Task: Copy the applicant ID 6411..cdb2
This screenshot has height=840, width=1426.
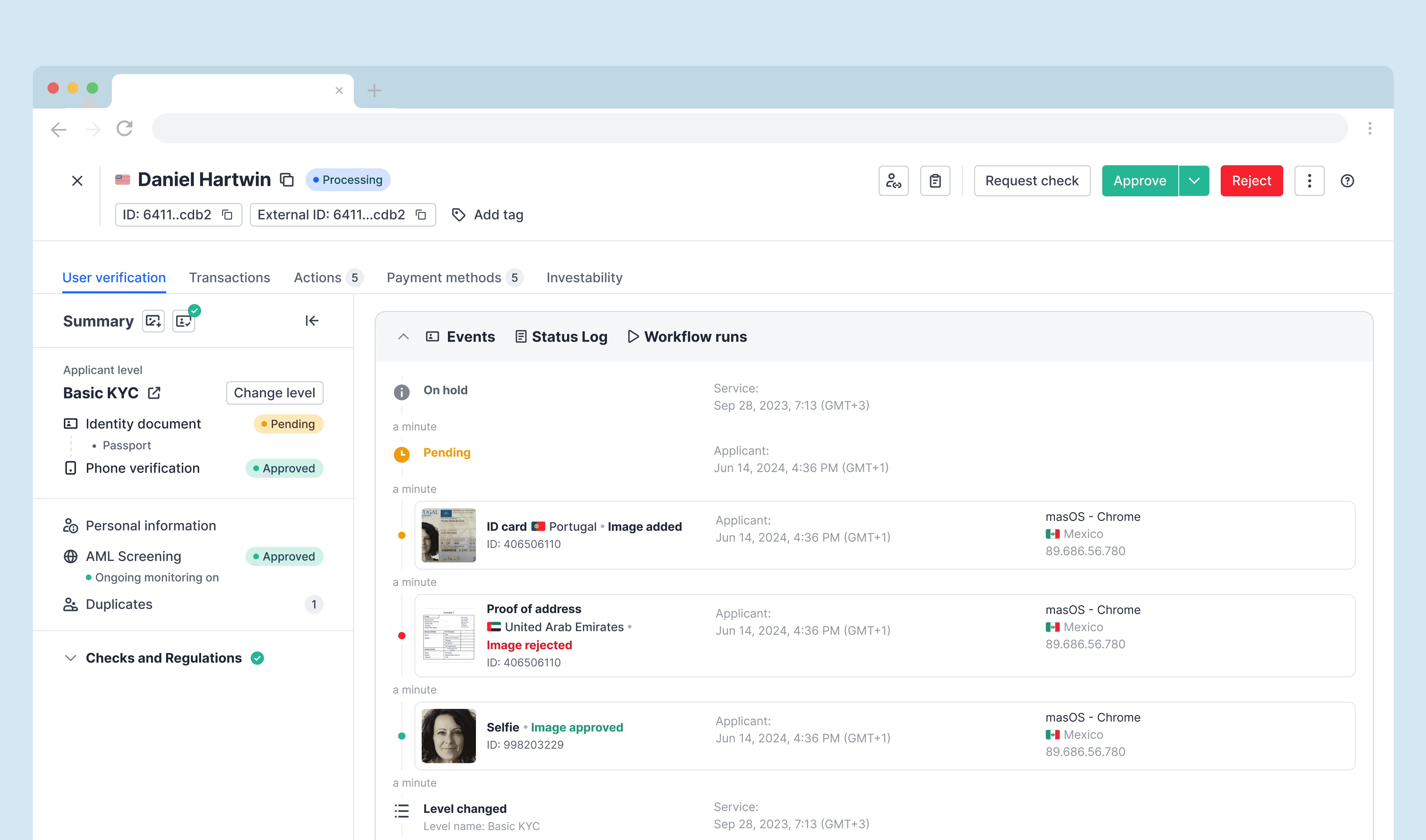Action: [227, 215]
